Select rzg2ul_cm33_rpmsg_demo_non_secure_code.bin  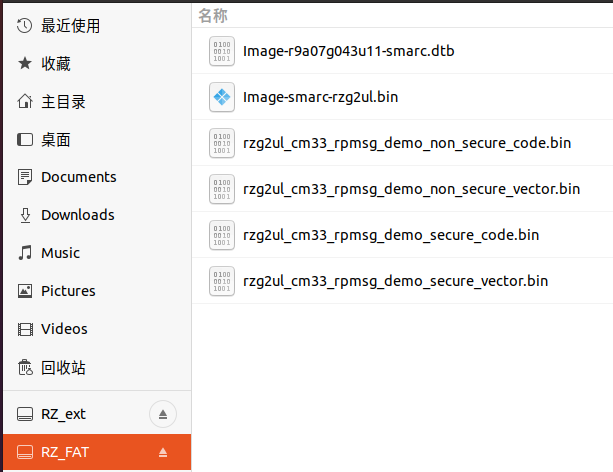pos(403,143)
